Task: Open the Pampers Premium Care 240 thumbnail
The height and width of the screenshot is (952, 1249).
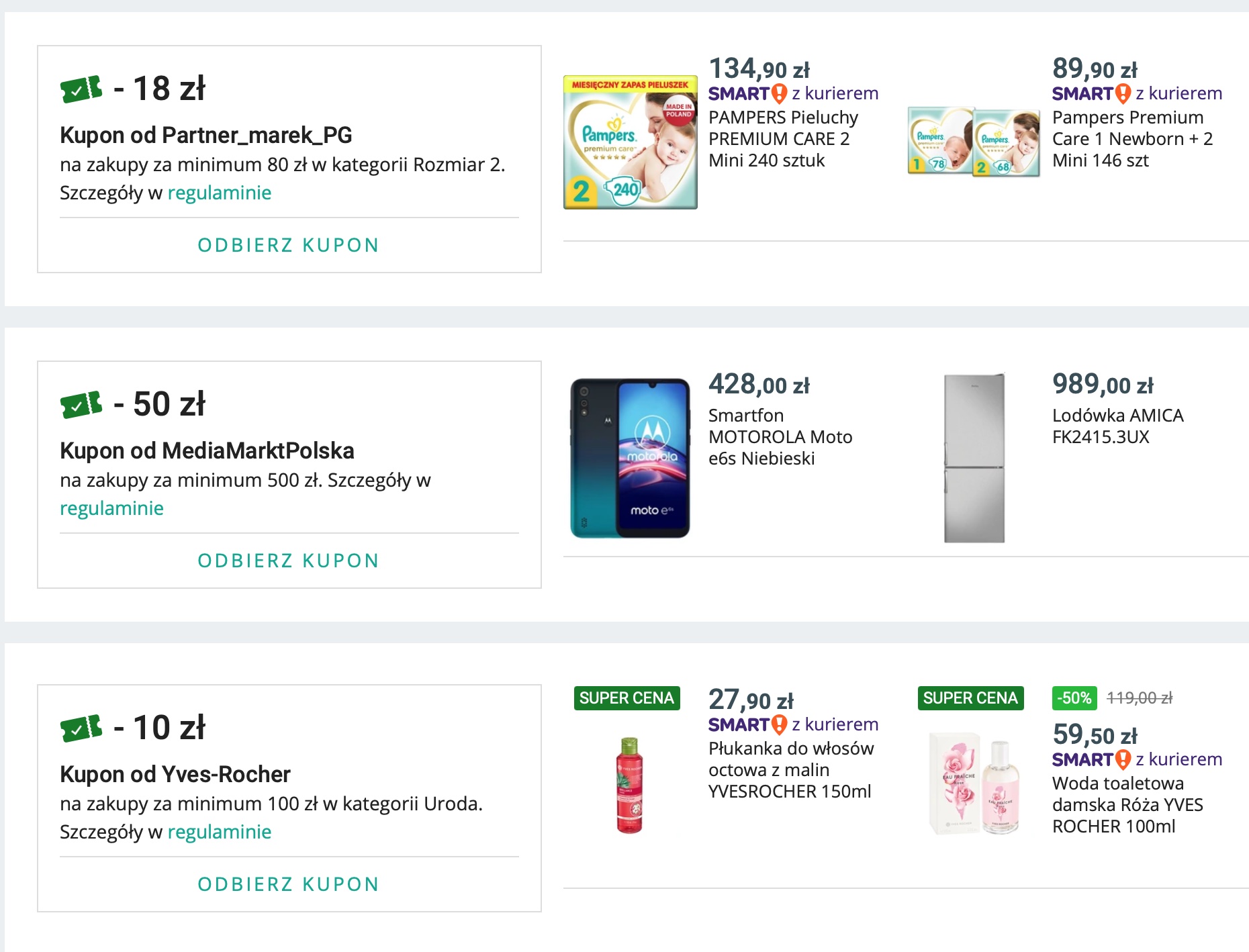Action: 630,142
